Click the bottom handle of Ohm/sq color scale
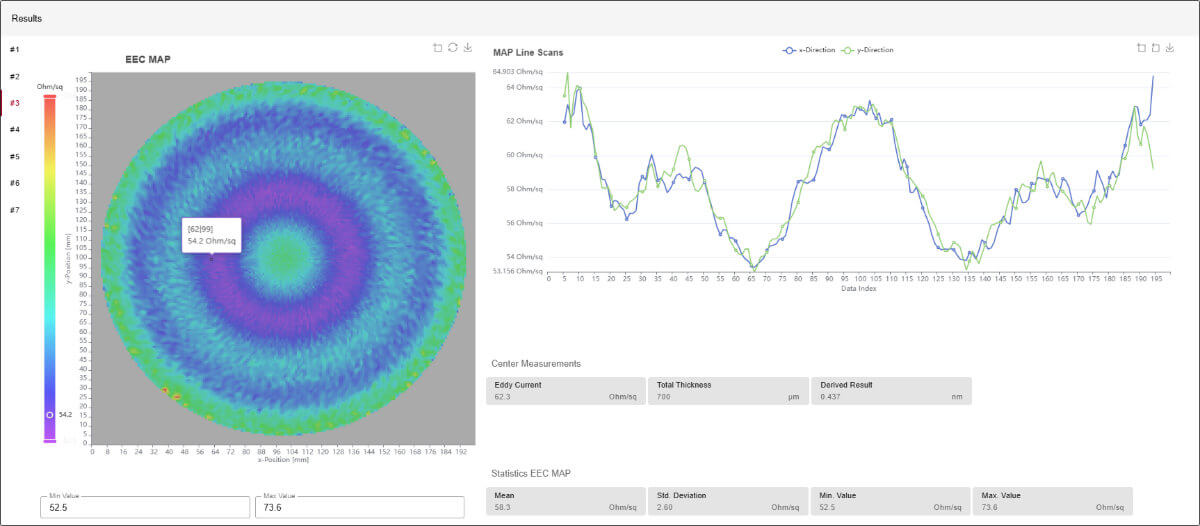The image size is (1200, 526). [x=49, y=440]
